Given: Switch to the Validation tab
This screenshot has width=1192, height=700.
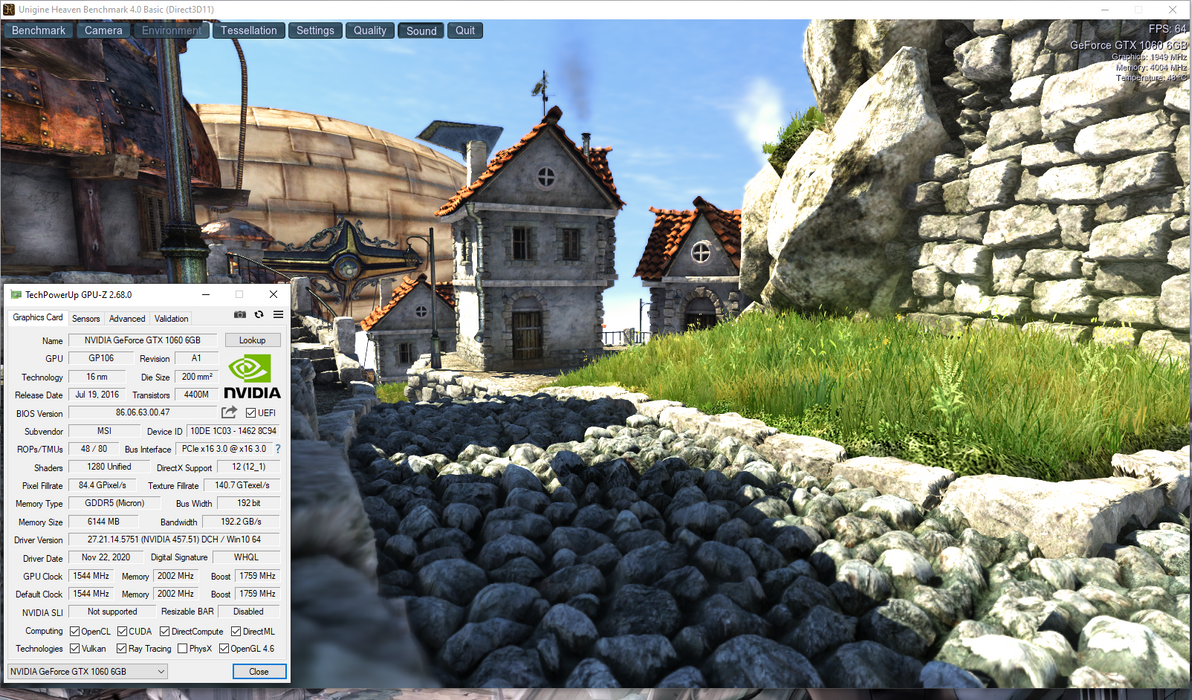Looking at the screenshot, I should click(171, 318).
